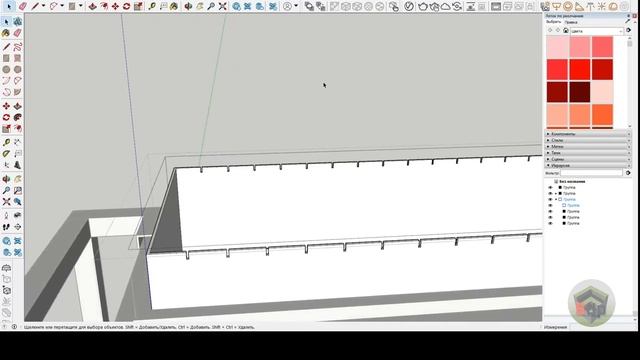Select the Pan hand tool in top toolbar
Image resolution: width=640 pixels, height=360 pixels.
pyautogui.click(x=200, y=6)
